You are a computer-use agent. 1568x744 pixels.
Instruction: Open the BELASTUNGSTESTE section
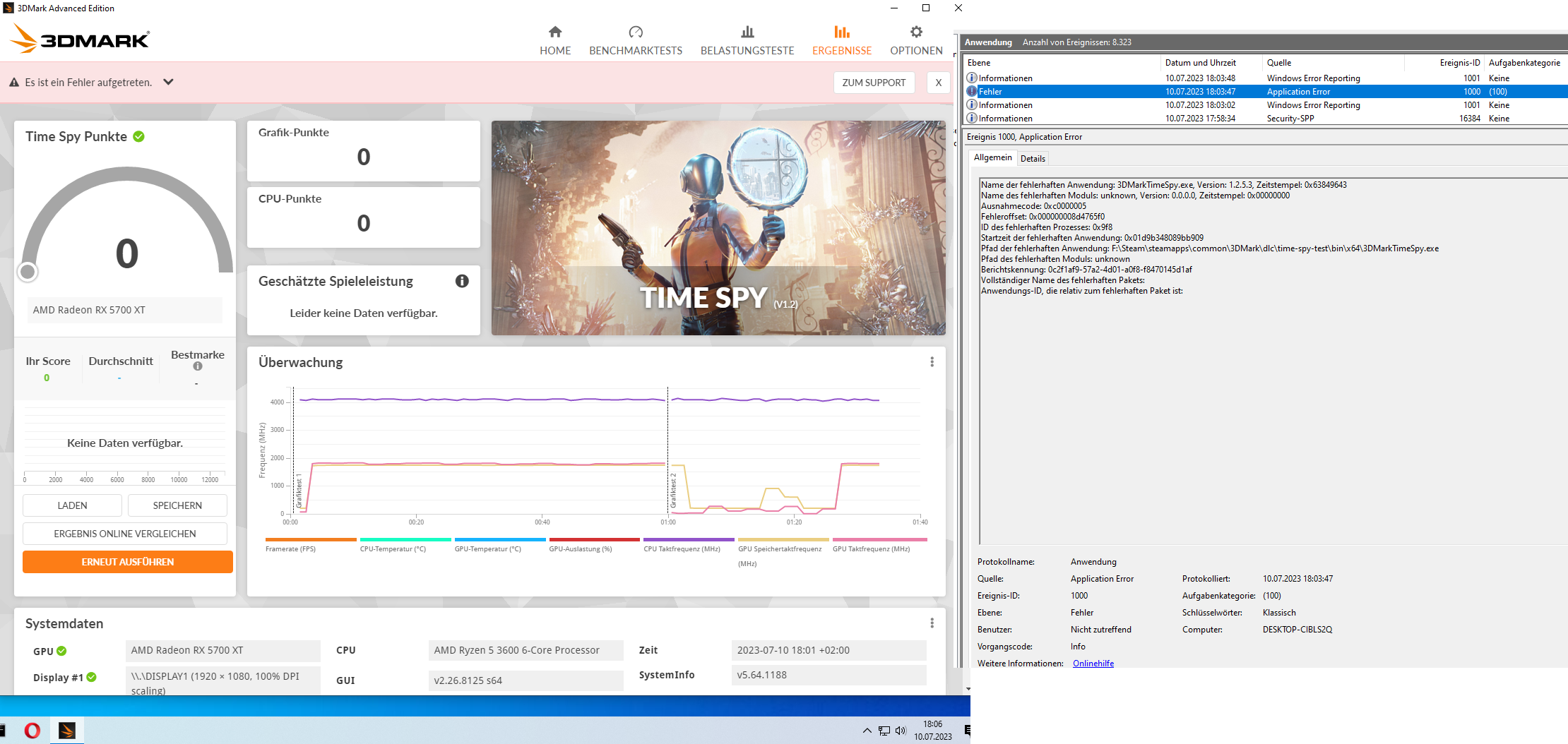747,40
